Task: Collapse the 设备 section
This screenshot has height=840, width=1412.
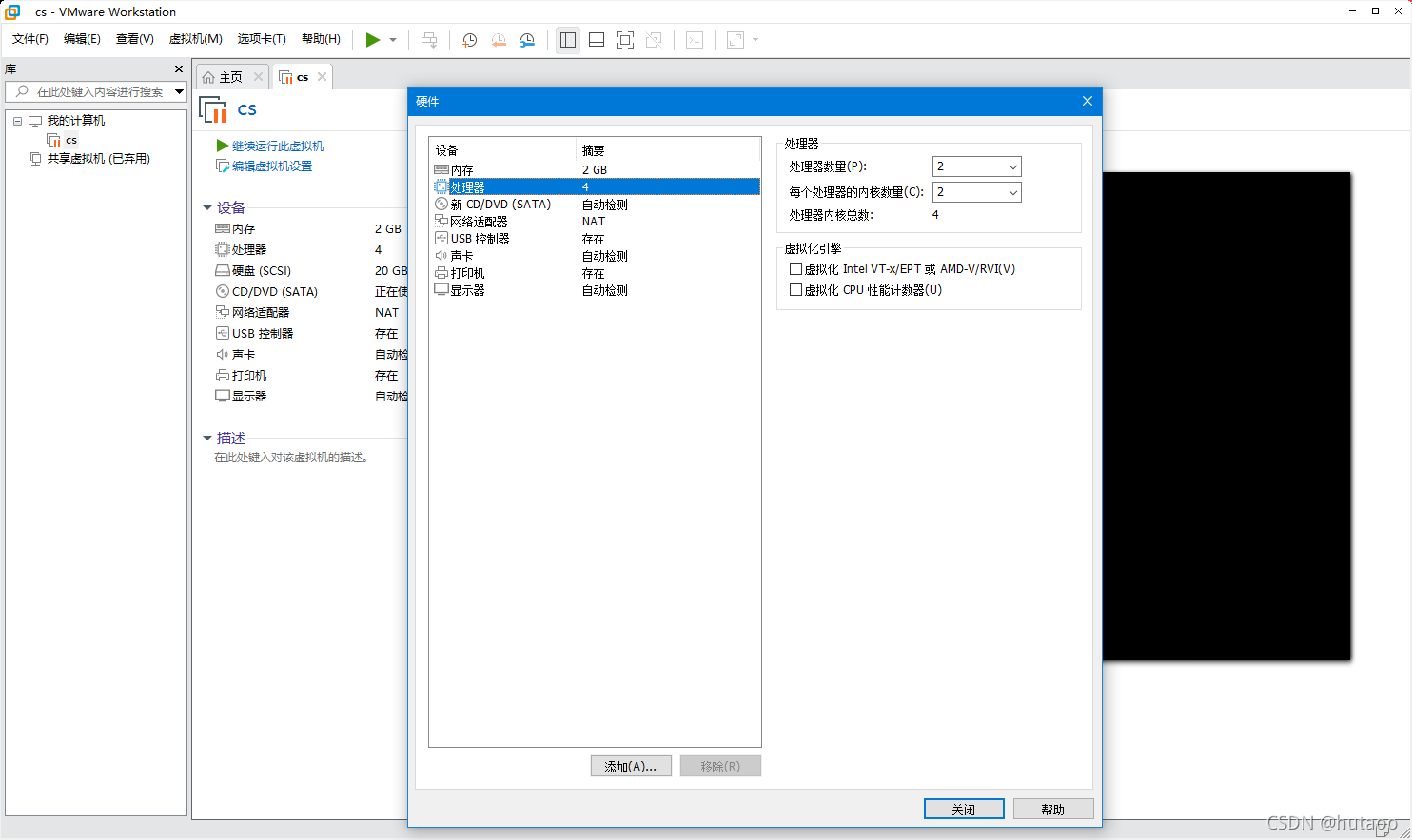Action: click(x=207, y=207)
